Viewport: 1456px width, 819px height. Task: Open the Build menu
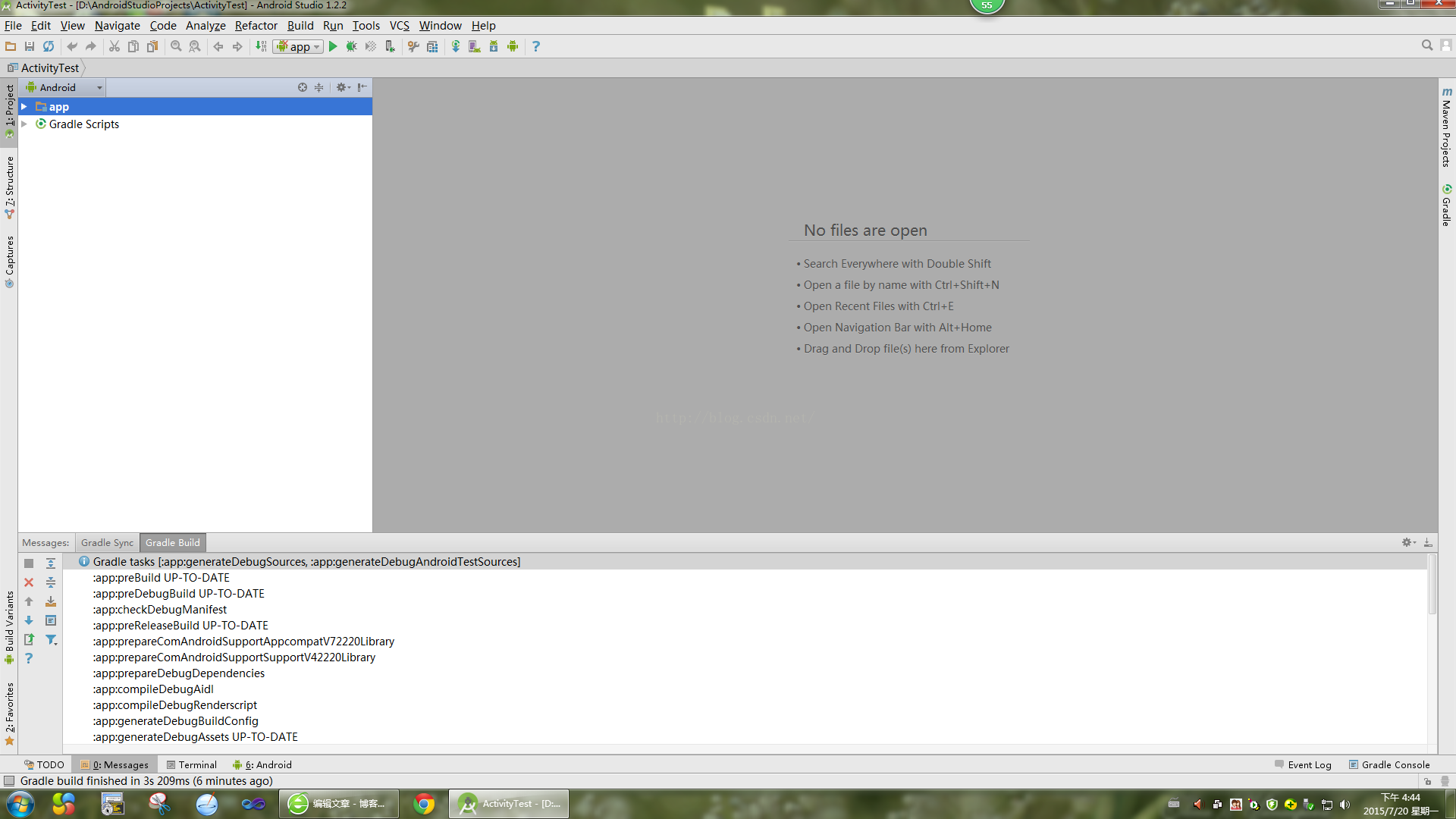[x=300, y=25]
